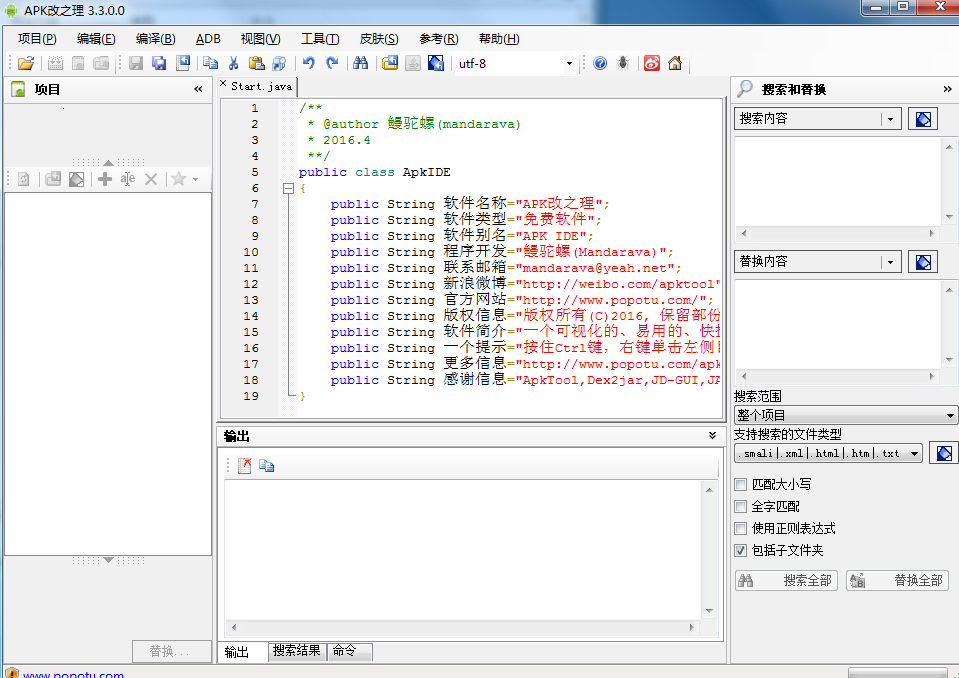
Task: Click the 替换... button under the project panel
Action: click(171, 651)
